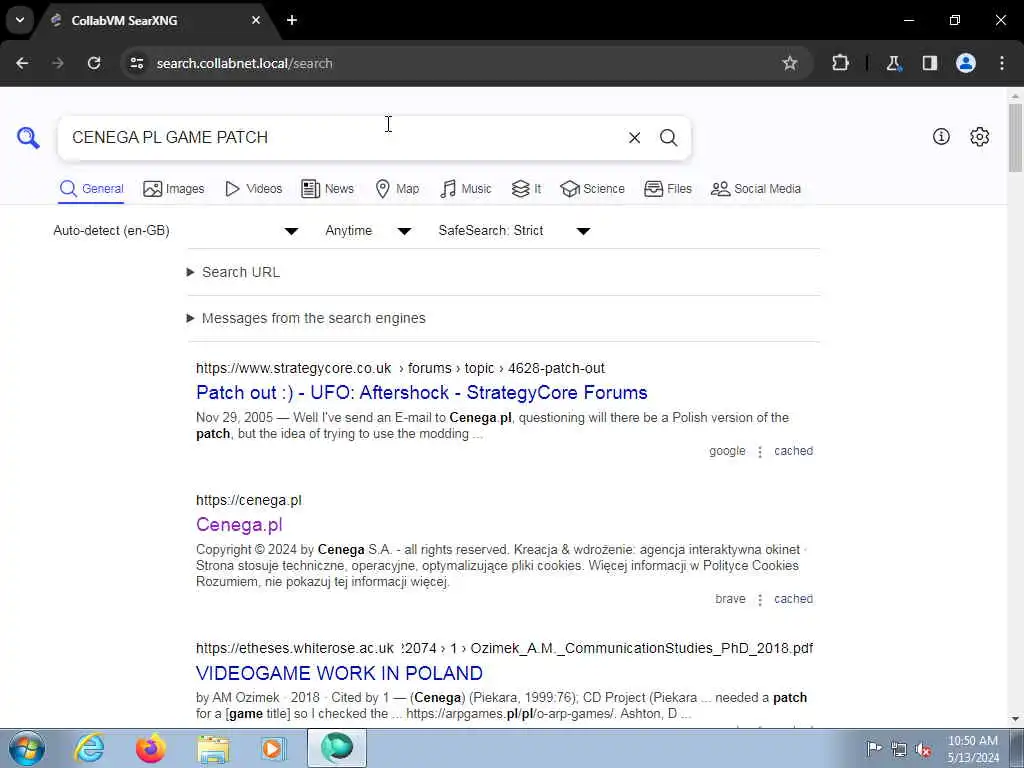Switch to Map tab
Viewport: 1024px width, 768px height.
click(397, 189)
